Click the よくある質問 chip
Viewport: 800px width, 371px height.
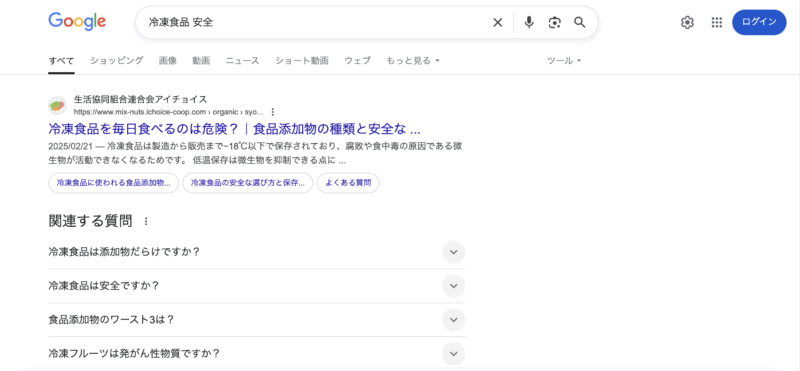pyautogui.click(x=348, y=183)
